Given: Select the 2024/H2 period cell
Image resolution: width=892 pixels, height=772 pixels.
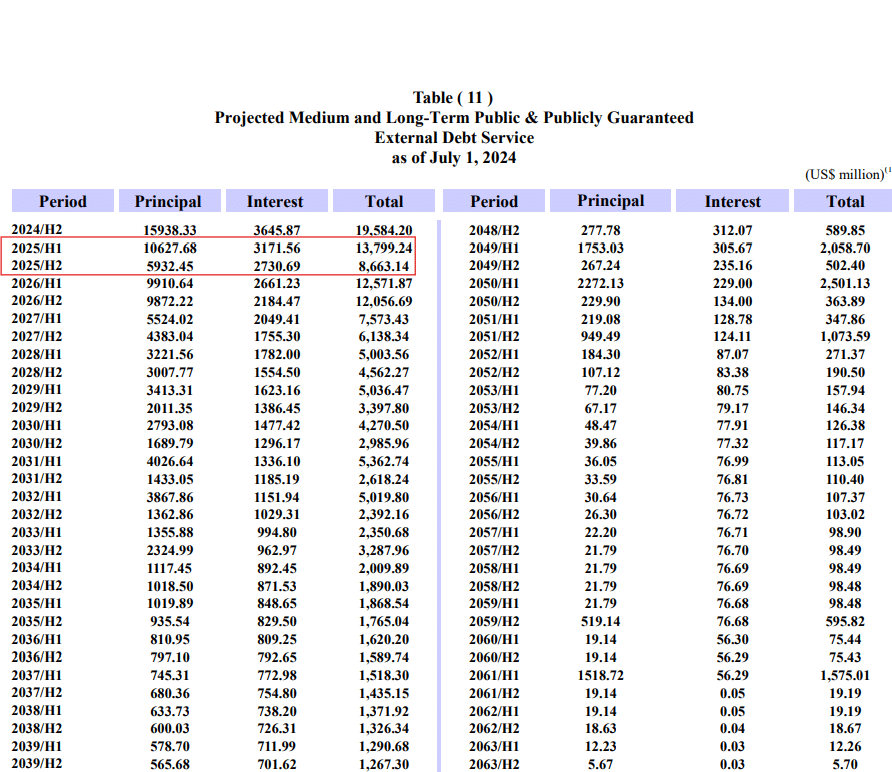Looking at the screenshot, I should (x=36, y=230).
